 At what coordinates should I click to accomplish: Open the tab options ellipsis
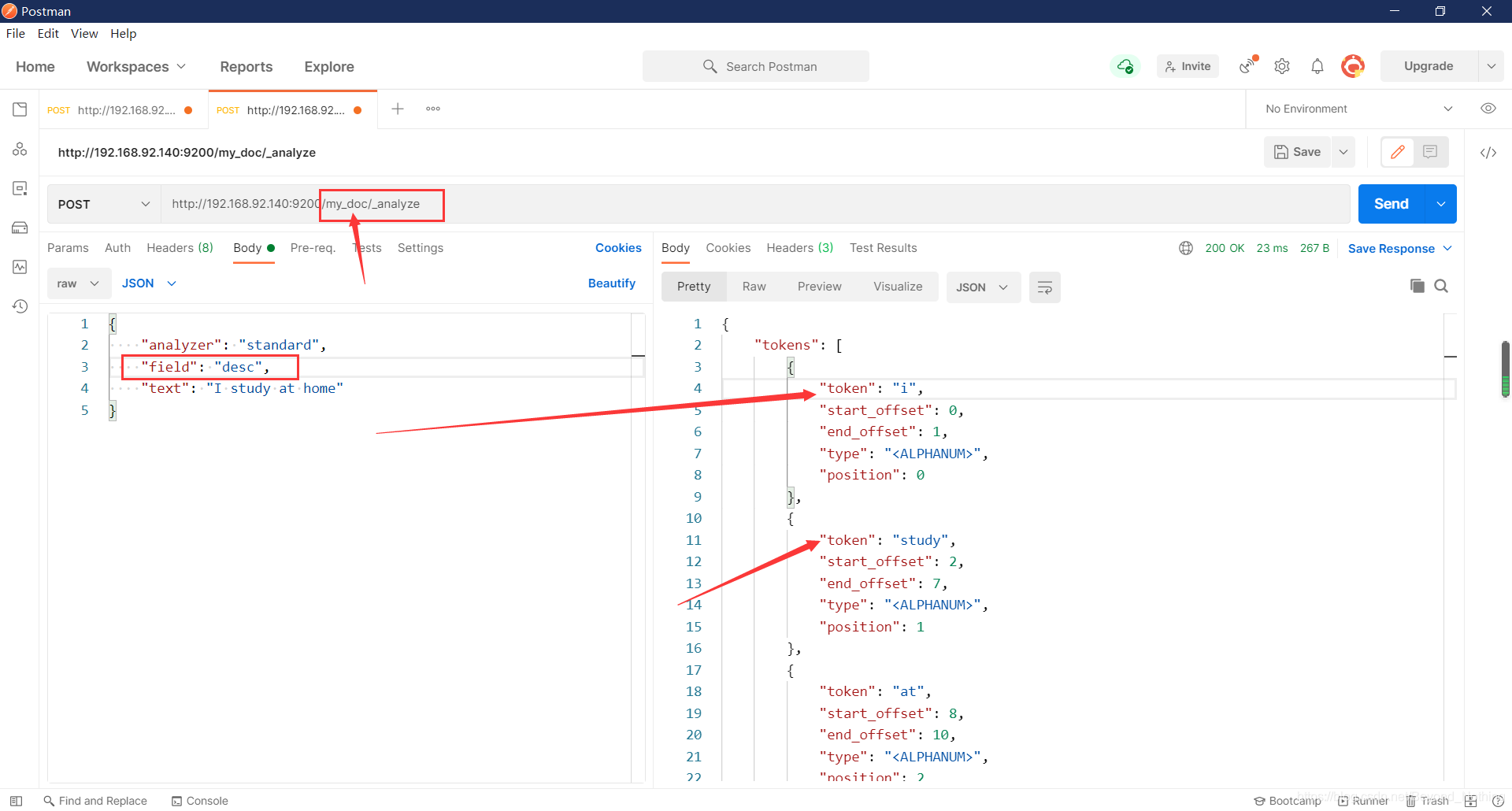[x=433, y=109]
